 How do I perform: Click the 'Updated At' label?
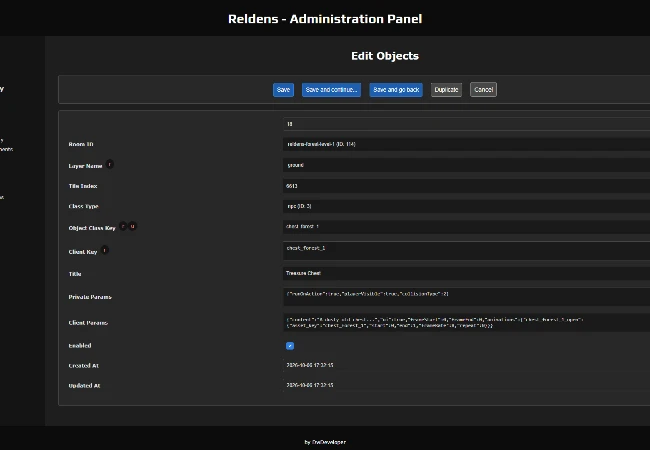point(84,386)
